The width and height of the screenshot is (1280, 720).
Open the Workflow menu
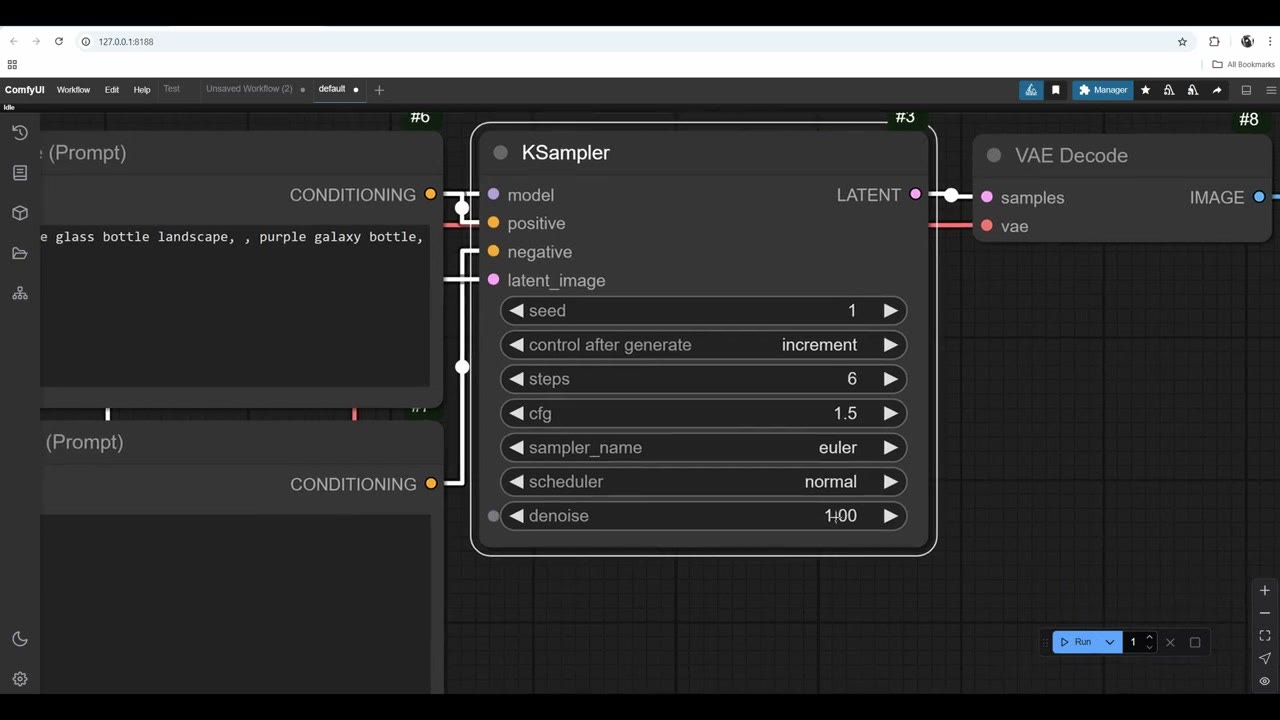coord(73,90)
